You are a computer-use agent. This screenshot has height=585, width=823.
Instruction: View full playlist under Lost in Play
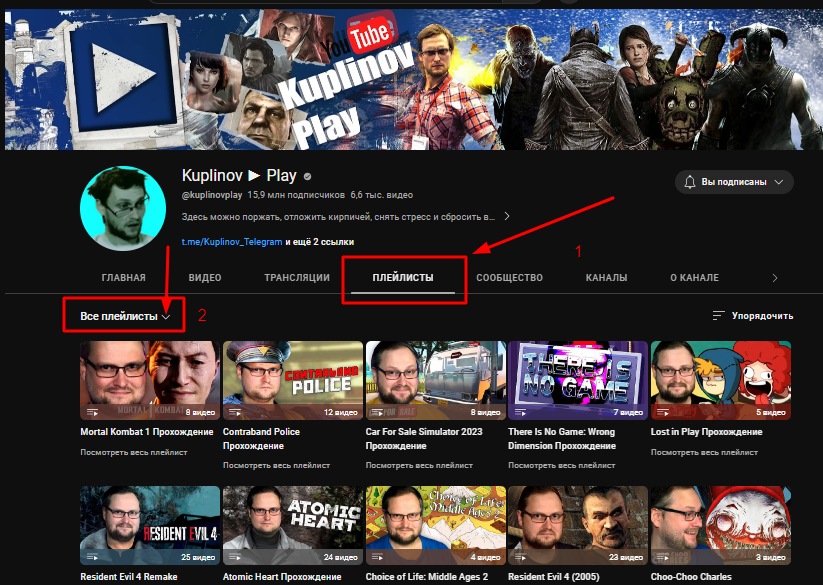pyautogui.click(x=704, y=452)
